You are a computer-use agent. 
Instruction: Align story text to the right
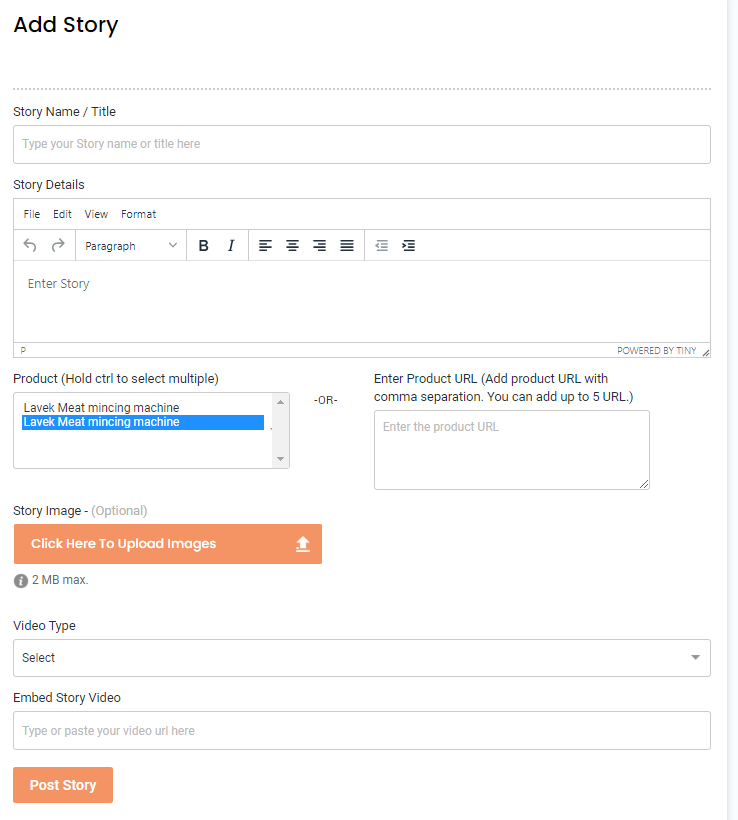click(320, 245)
